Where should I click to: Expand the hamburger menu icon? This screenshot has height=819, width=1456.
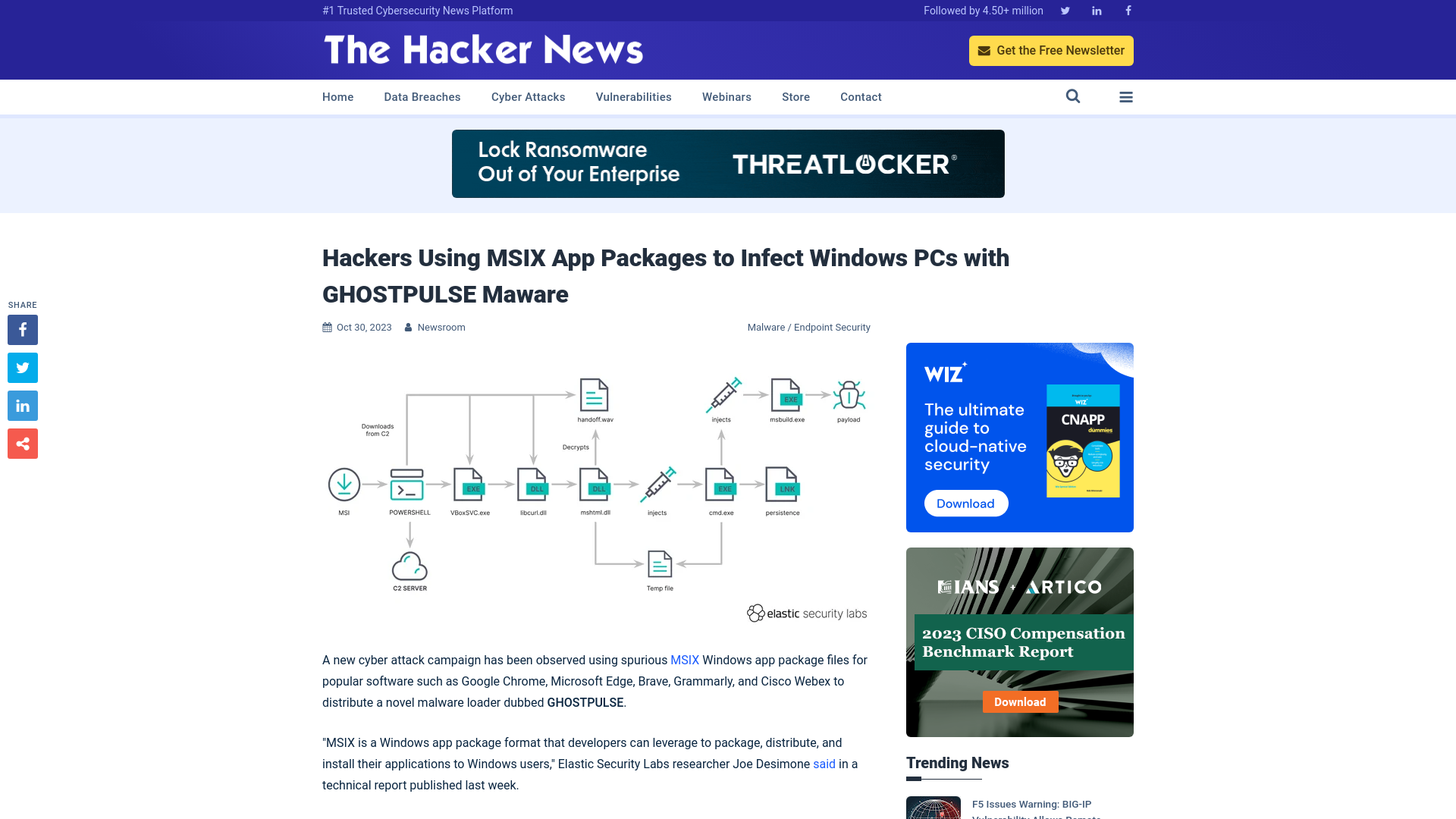1126,96
